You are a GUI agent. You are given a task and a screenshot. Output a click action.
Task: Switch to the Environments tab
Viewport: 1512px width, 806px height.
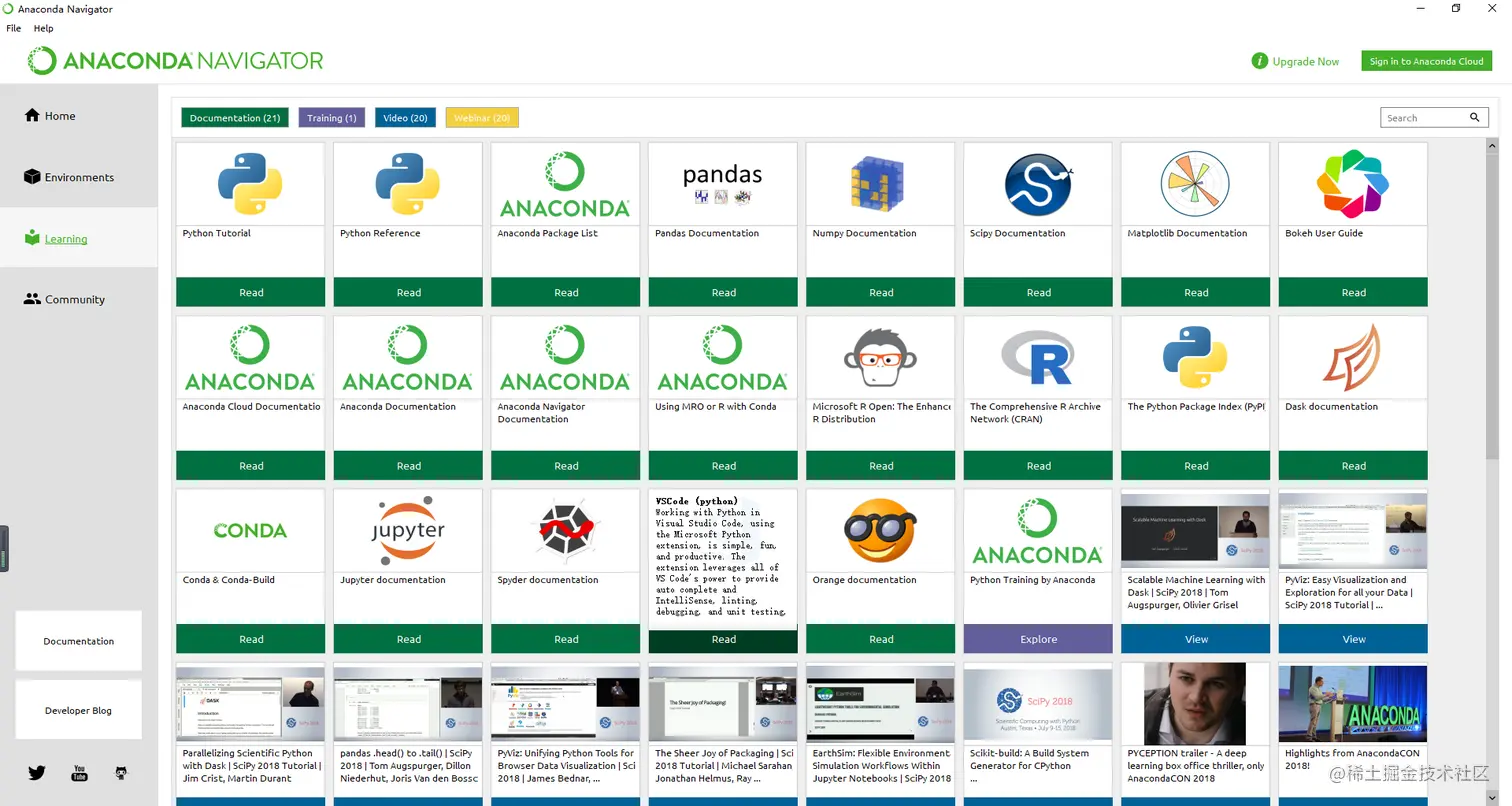point(79,177)
